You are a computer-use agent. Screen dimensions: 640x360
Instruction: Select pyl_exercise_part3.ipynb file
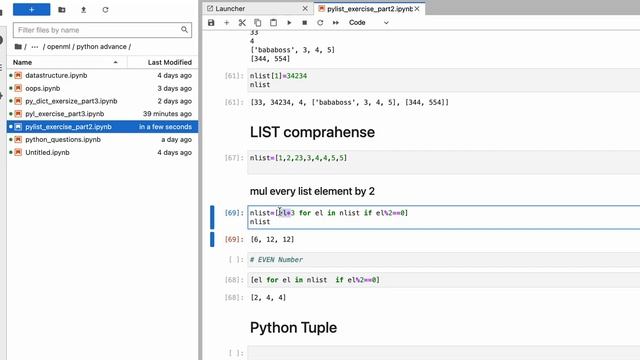(102, 114)
